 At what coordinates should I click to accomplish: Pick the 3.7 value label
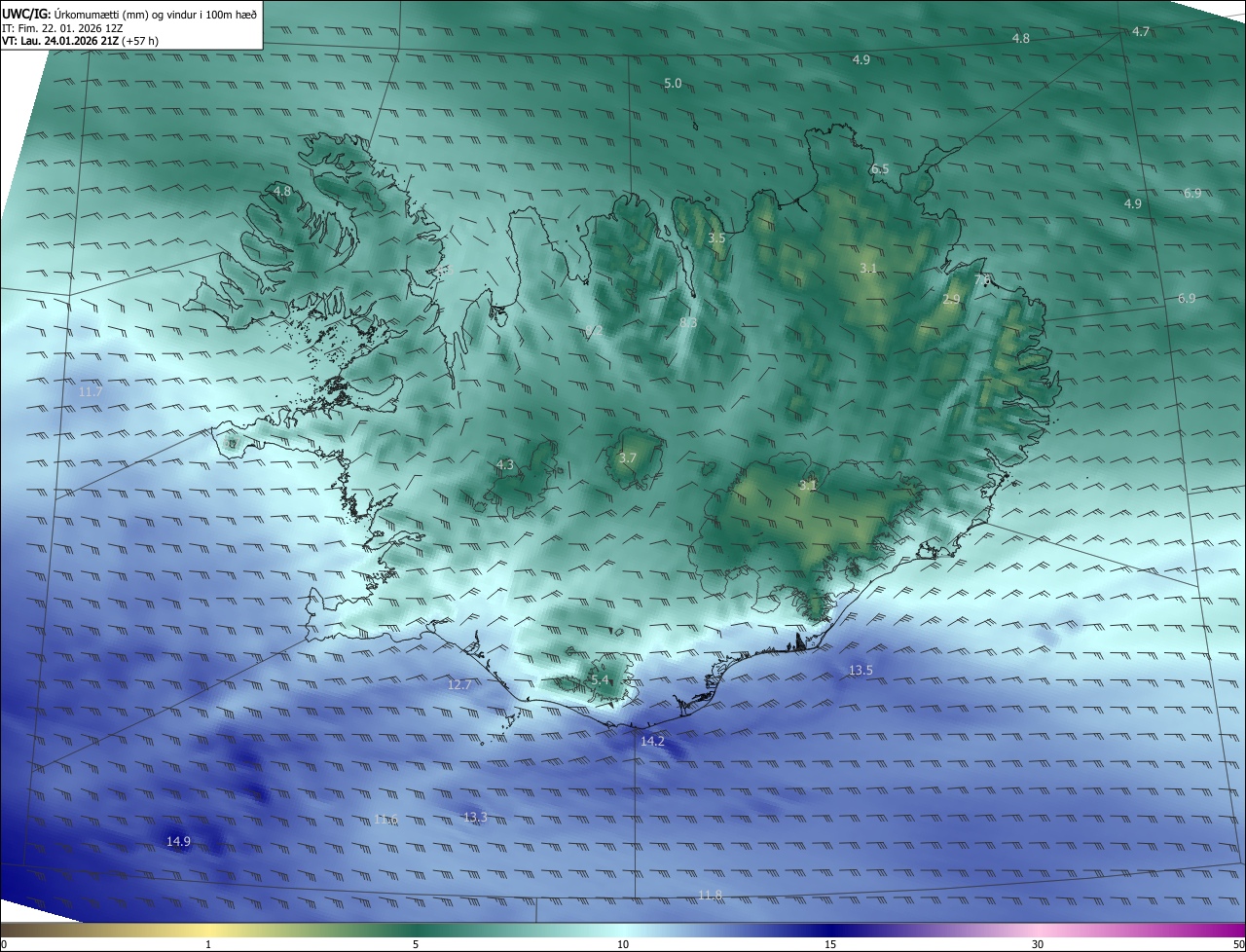[628, 458]
